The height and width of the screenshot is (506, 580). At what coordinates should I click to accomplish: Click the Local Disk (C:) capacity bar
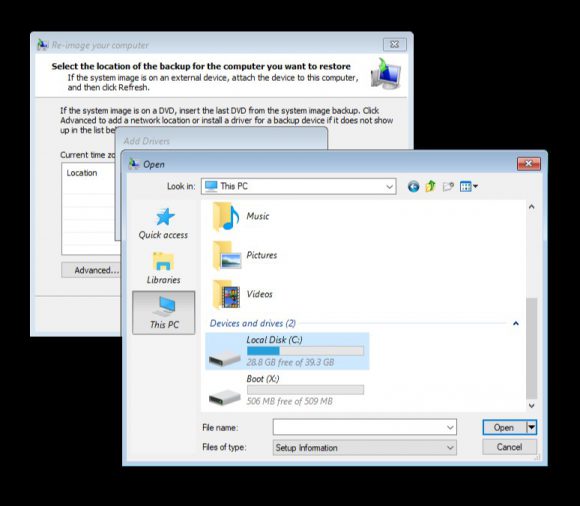point(305,351)
